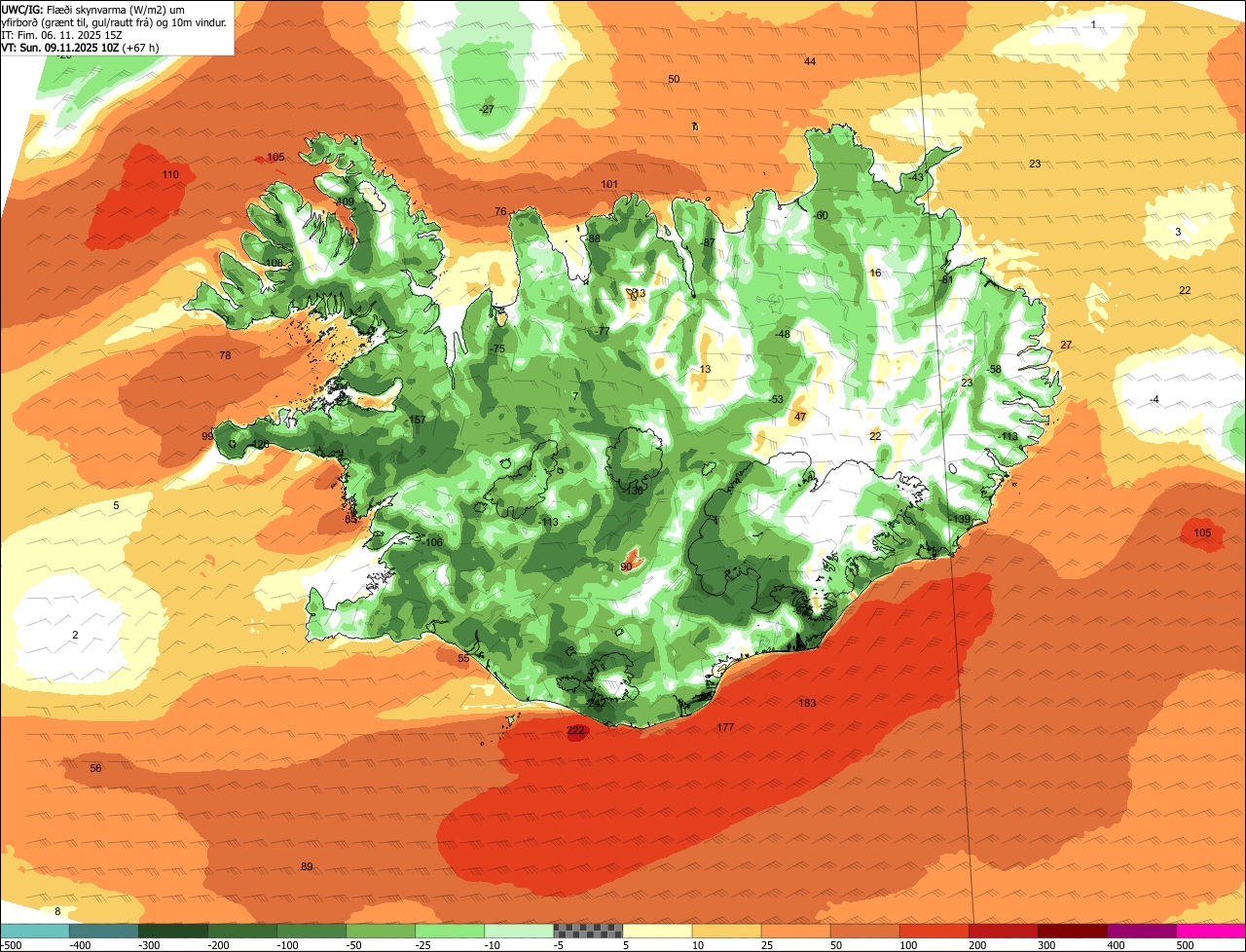
Task: Click the map value 106 in southwest Iceland
Action: click(x=433, y=542)
